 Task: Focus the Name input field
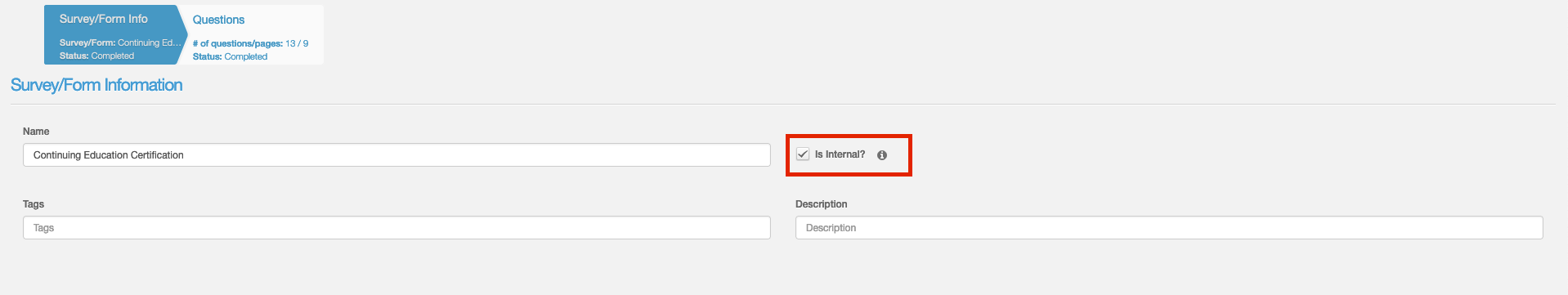(396, 155)
